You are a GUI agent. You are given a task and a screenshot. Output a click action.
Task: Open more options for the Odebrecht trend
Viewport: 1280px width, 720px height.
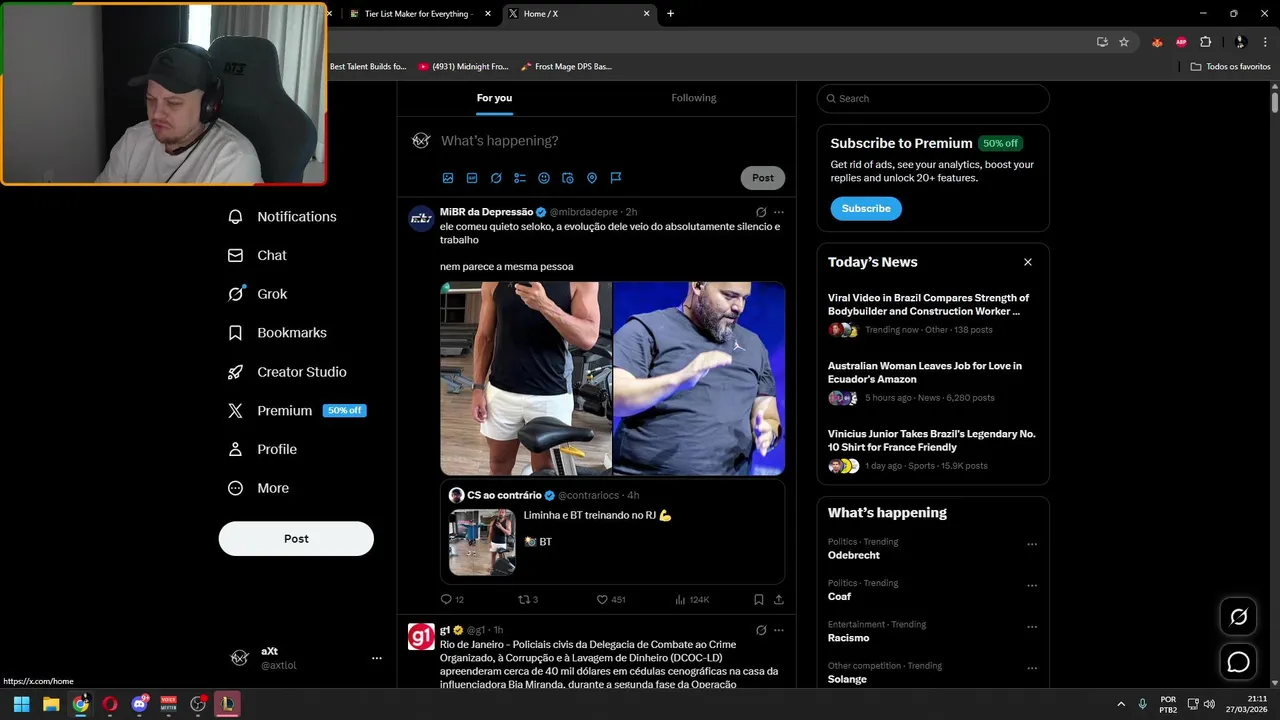tap(1032, 545)
